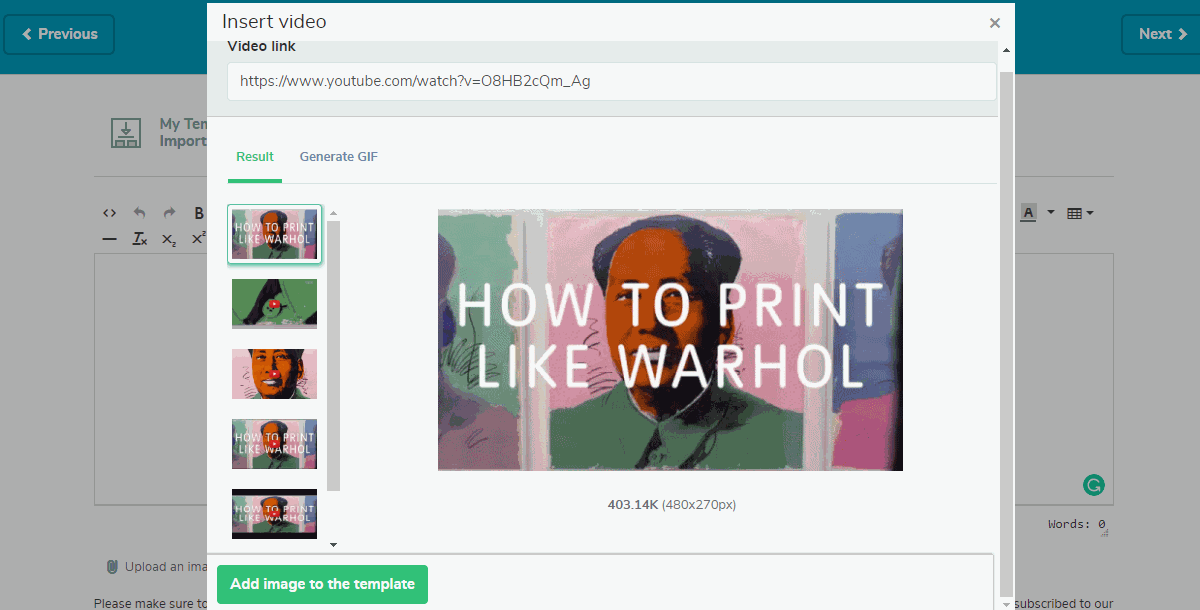The width and height of the screenshot is (1200, 610).
Task: Apply bold formatting
Action: click(197, 212)
